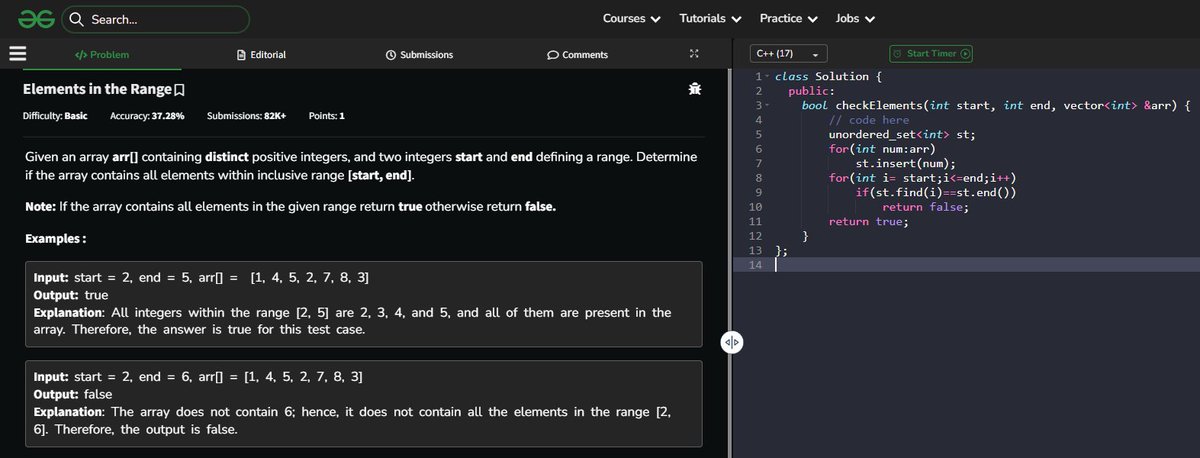Click the 'Points: 1' text

[327, 116]
